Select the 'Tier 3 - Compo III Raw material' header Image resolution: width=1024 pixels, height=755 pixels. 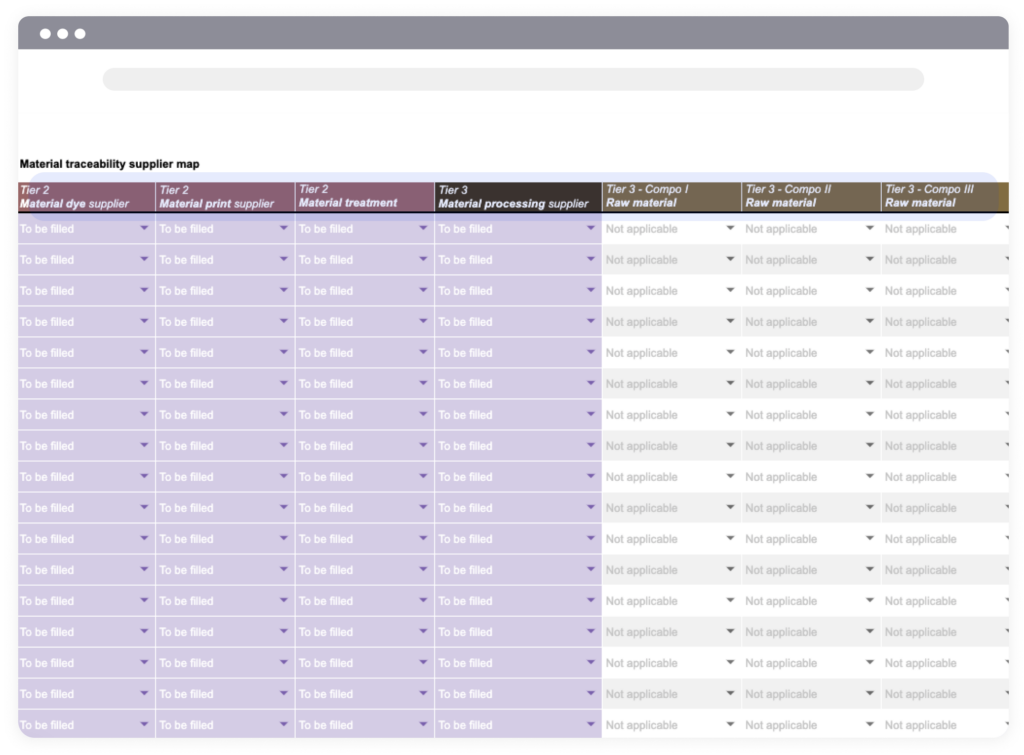pyautogui.click(x=945, y=197)
